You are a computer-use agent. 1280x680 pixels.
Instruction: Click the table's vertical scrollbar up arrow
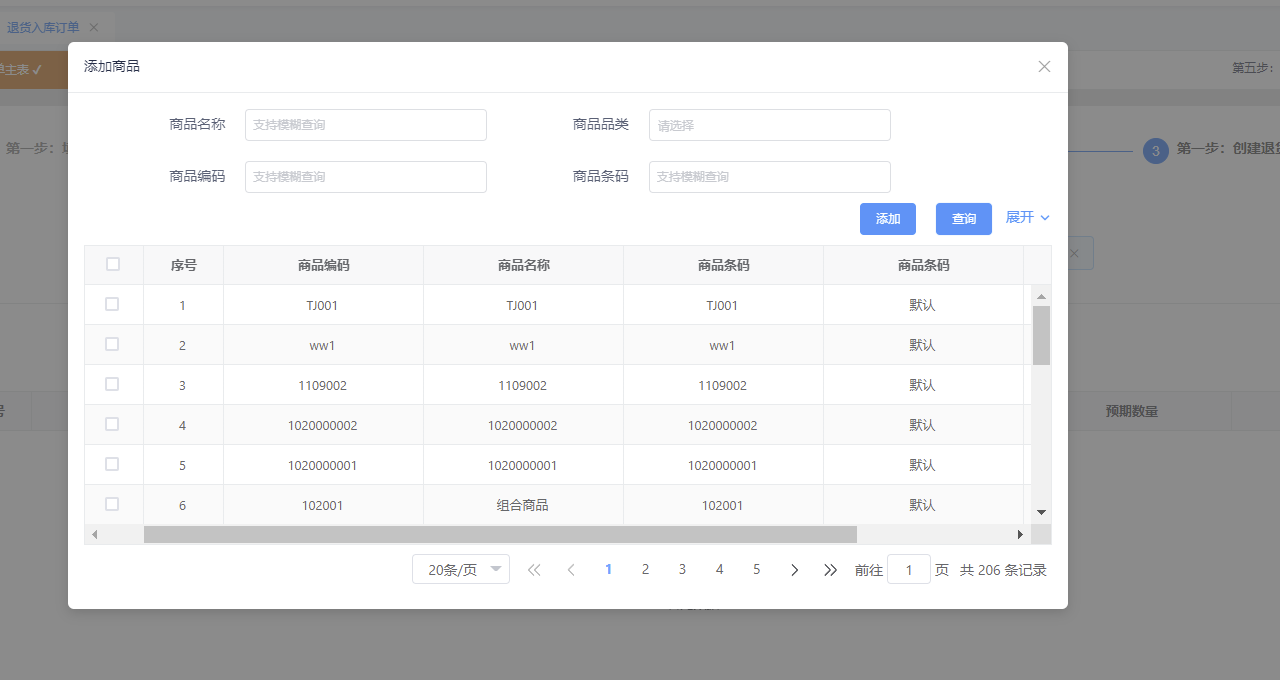[x=1041, y=296]
